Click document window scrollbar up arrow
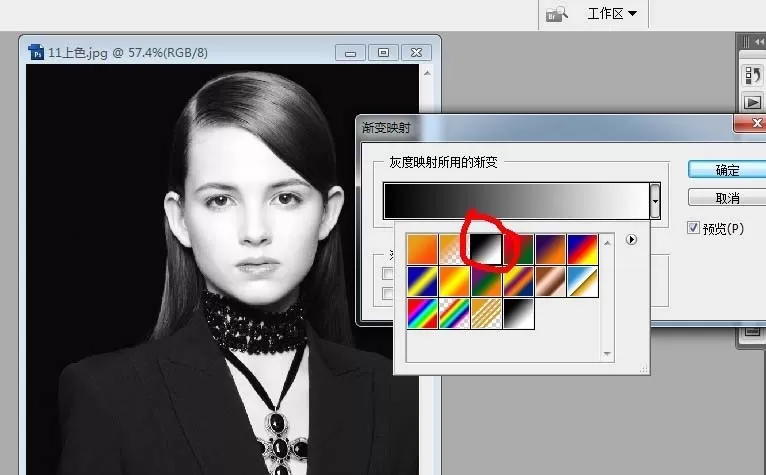Viewport: 766px width, 475px height. tap(427, 73)
